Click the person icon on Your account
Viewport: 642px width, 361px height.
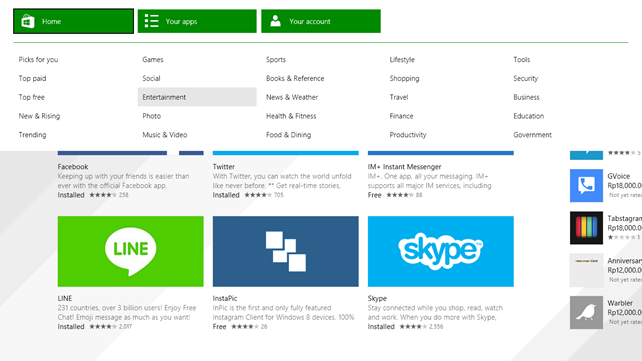276,21
